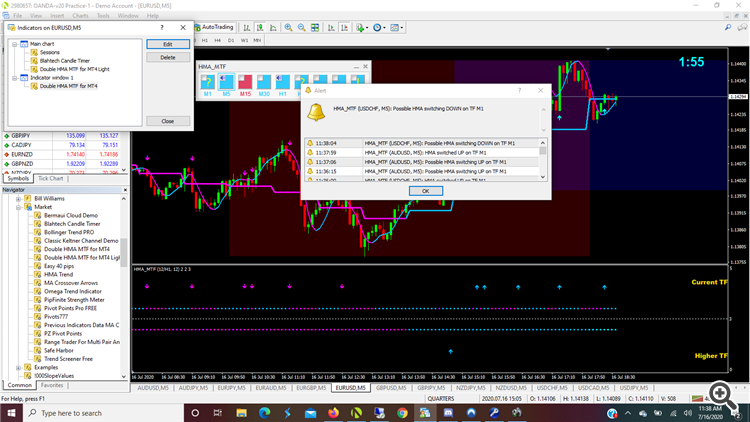Open the GBPUSD,M5 chart tab
The image size is (750, 422).
coord(391,388)
